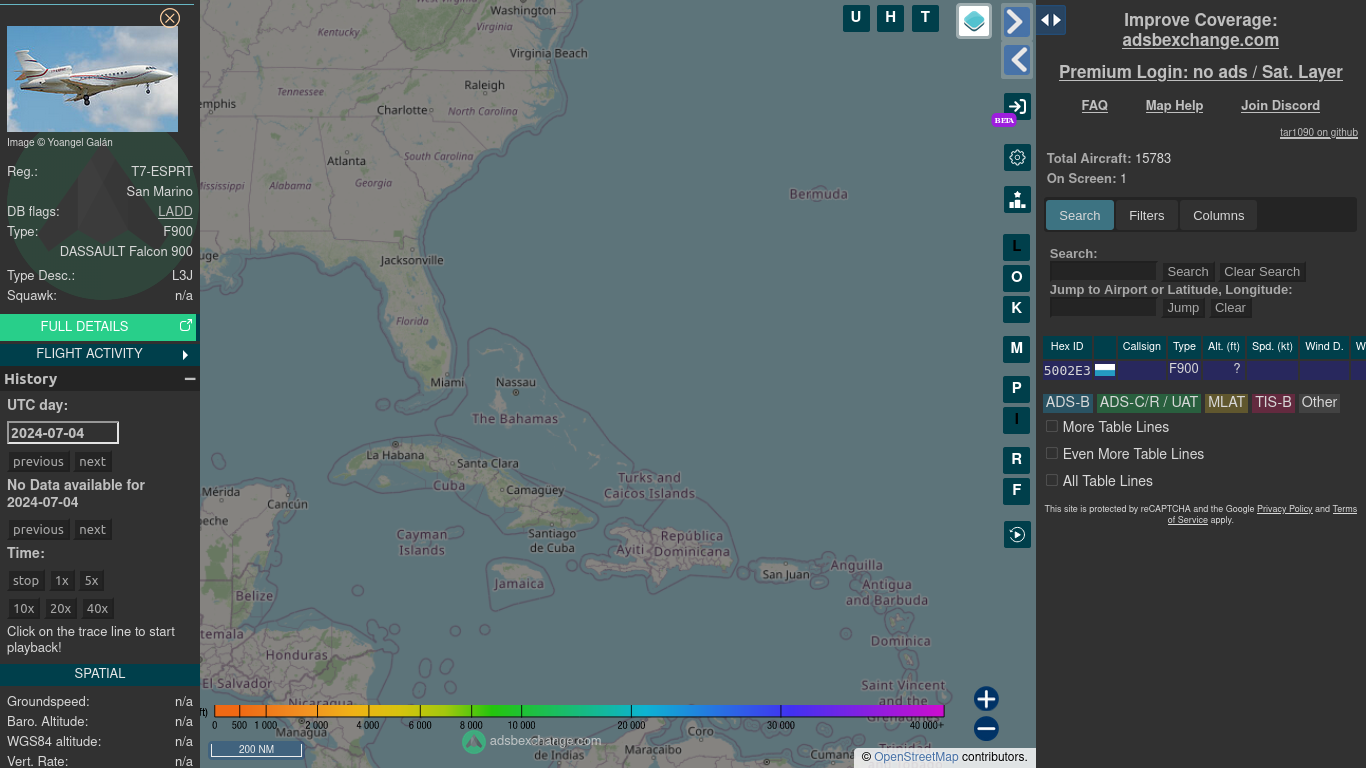The width and height of the screenshot is (1366, 768).
Task: Zoom in on the map
Action: tap(986, 699)
